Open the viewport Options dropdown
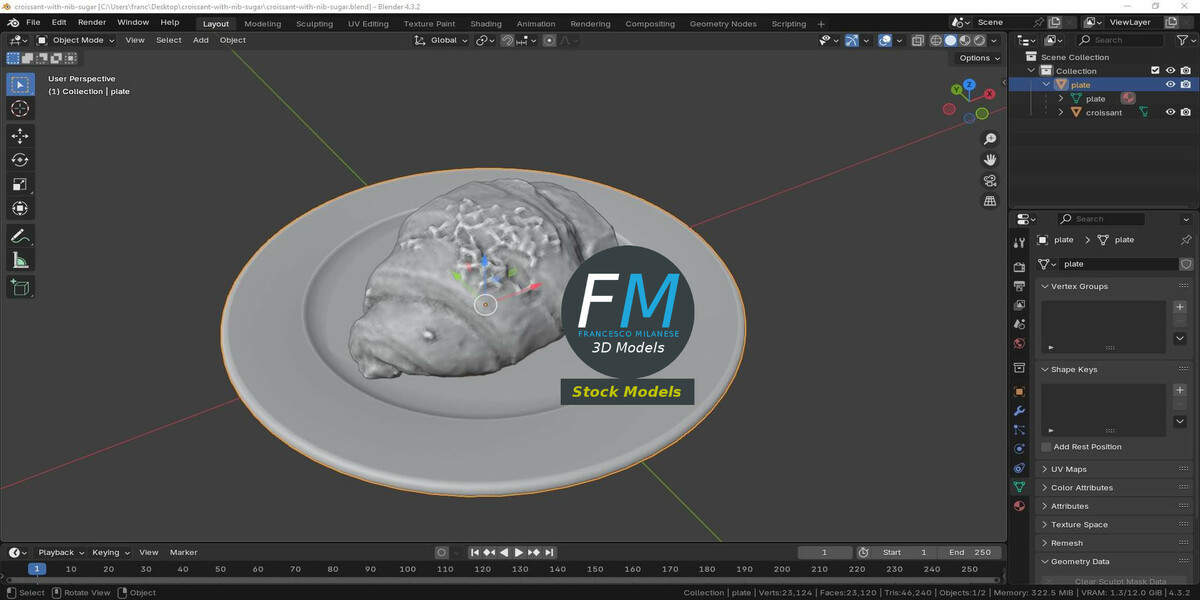The width and height of the screenshot is (1200, 600). (x=978, y=58)
